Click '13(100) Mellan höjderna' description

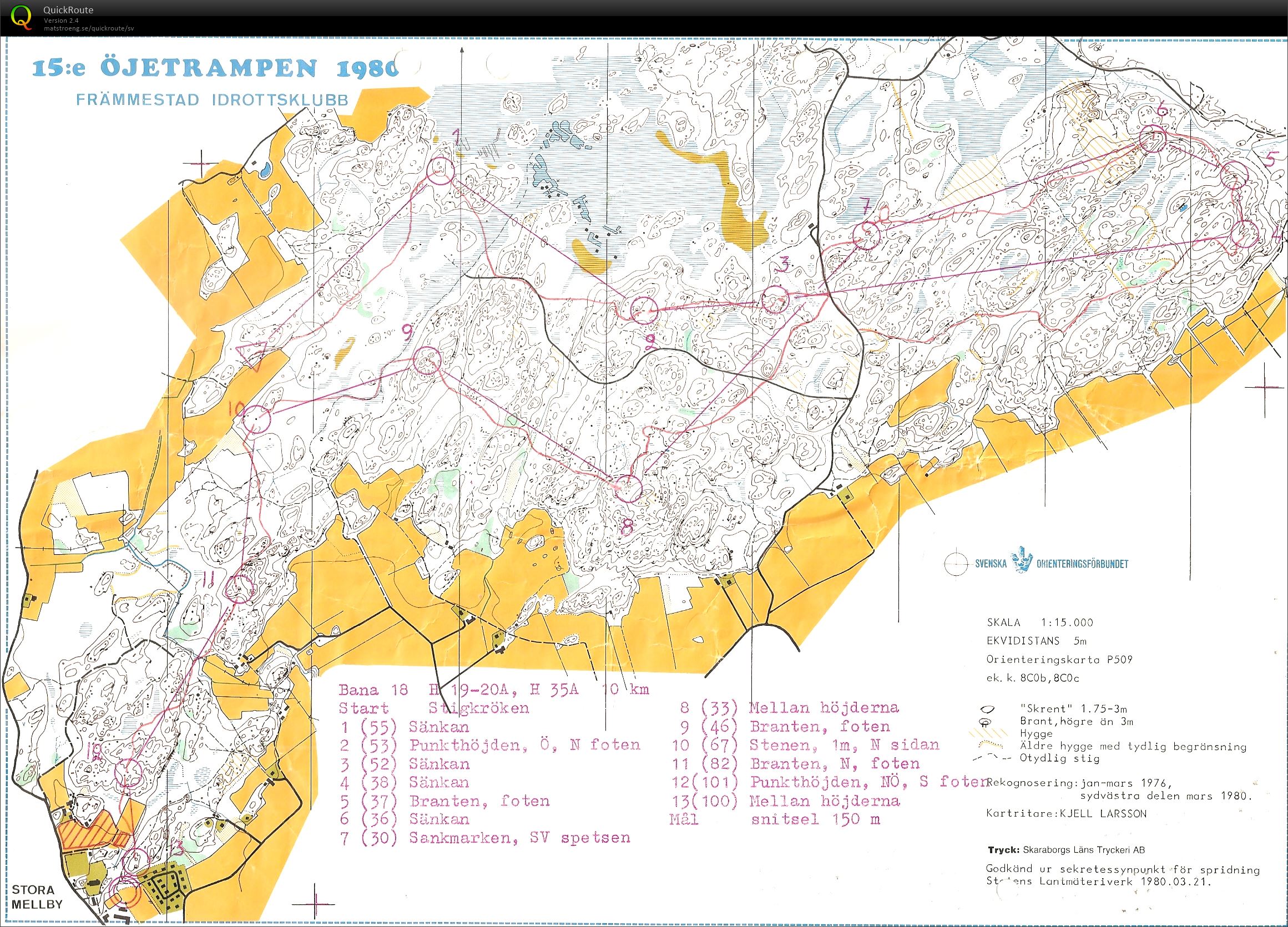(786, 801)
